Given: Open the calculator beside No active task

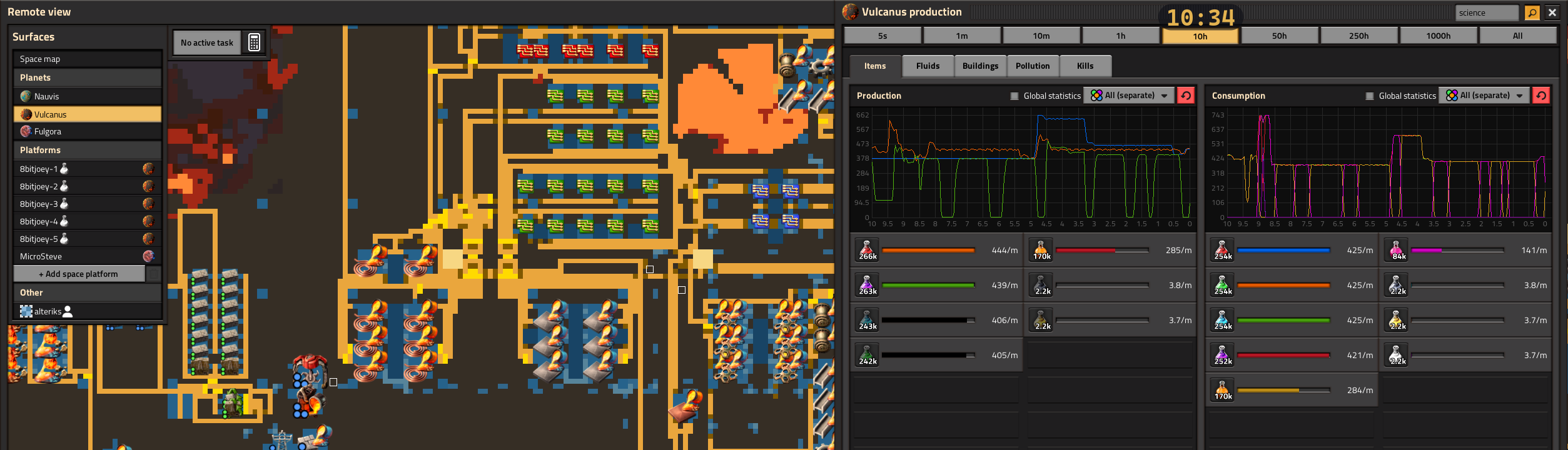Looking at the screenshot, I should pos(254,42).
